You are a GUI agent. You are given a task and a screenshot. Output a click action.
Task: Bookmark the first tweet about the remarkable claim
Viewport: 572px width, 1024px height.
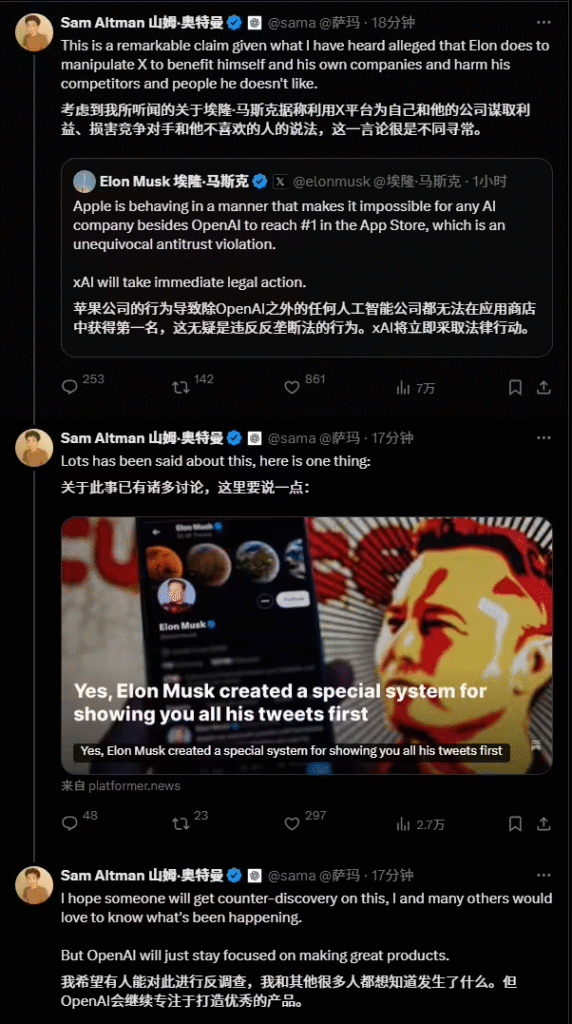515,387
